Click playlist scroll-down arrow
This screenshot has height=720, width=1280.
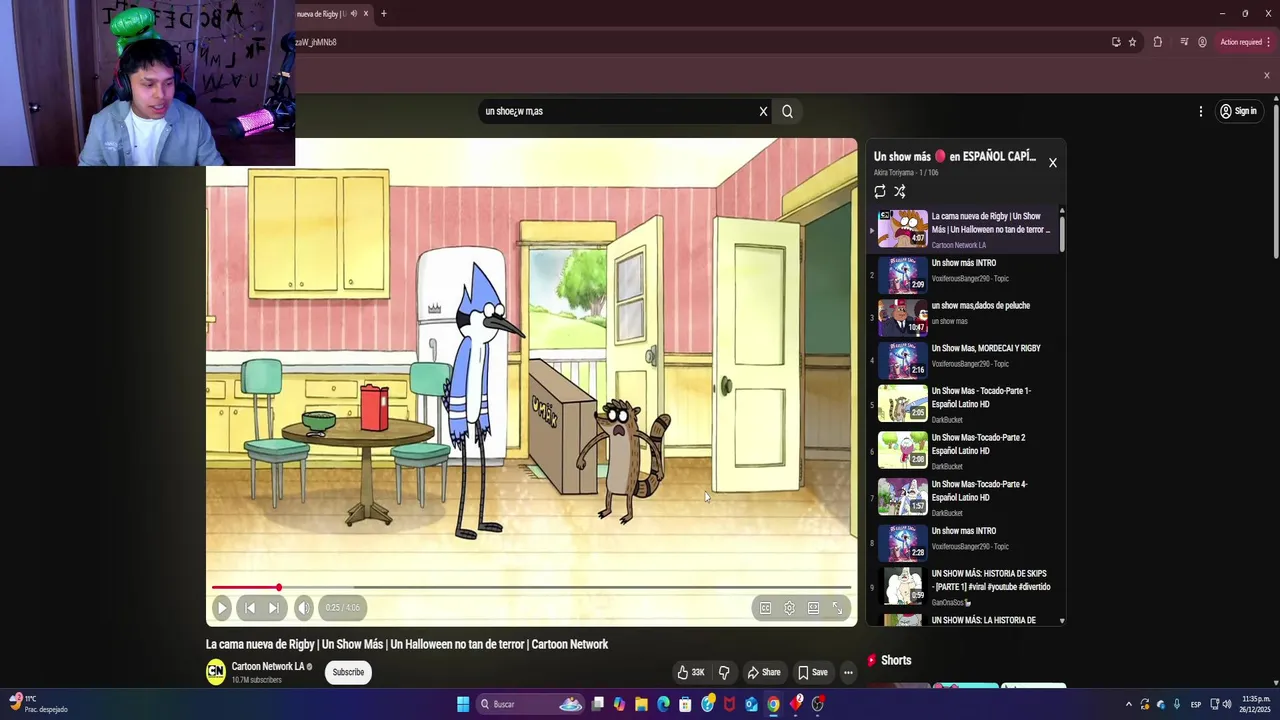pos(1062,621)
